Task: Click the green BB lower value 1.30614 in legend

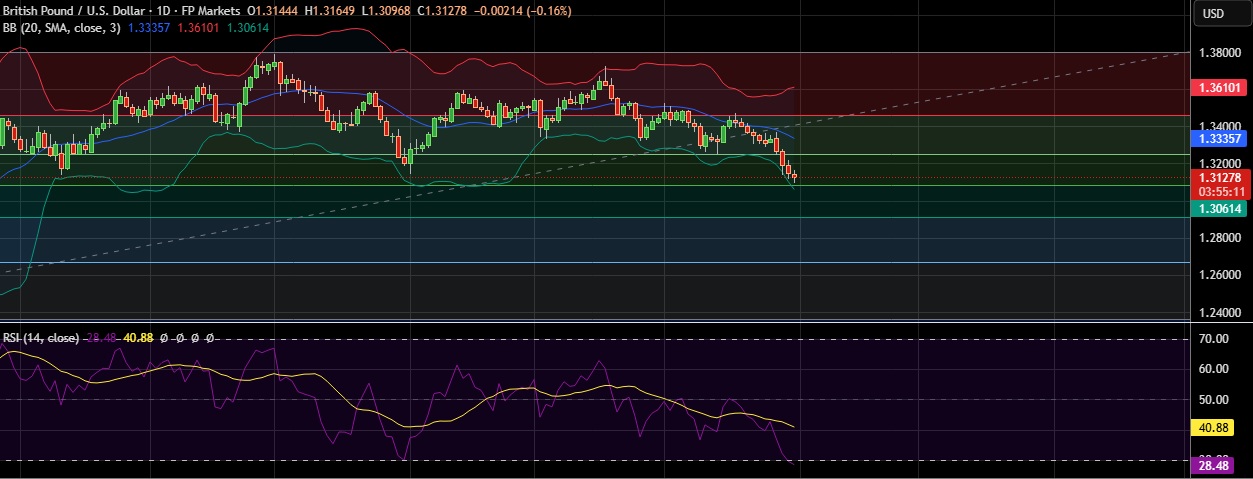Action: point(251,27)
